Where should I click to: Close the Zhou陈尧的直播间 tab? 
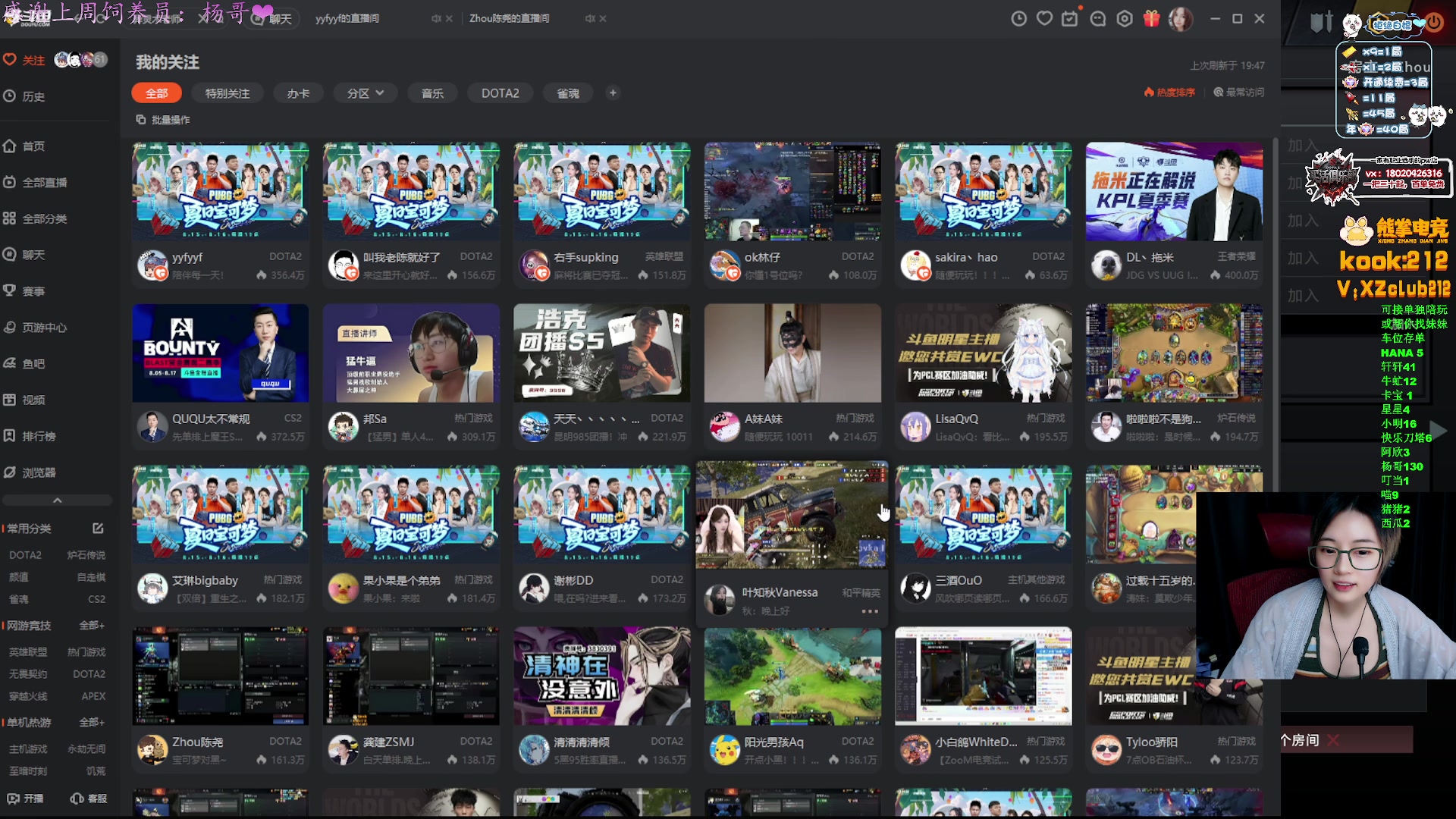tap(603, 18)
